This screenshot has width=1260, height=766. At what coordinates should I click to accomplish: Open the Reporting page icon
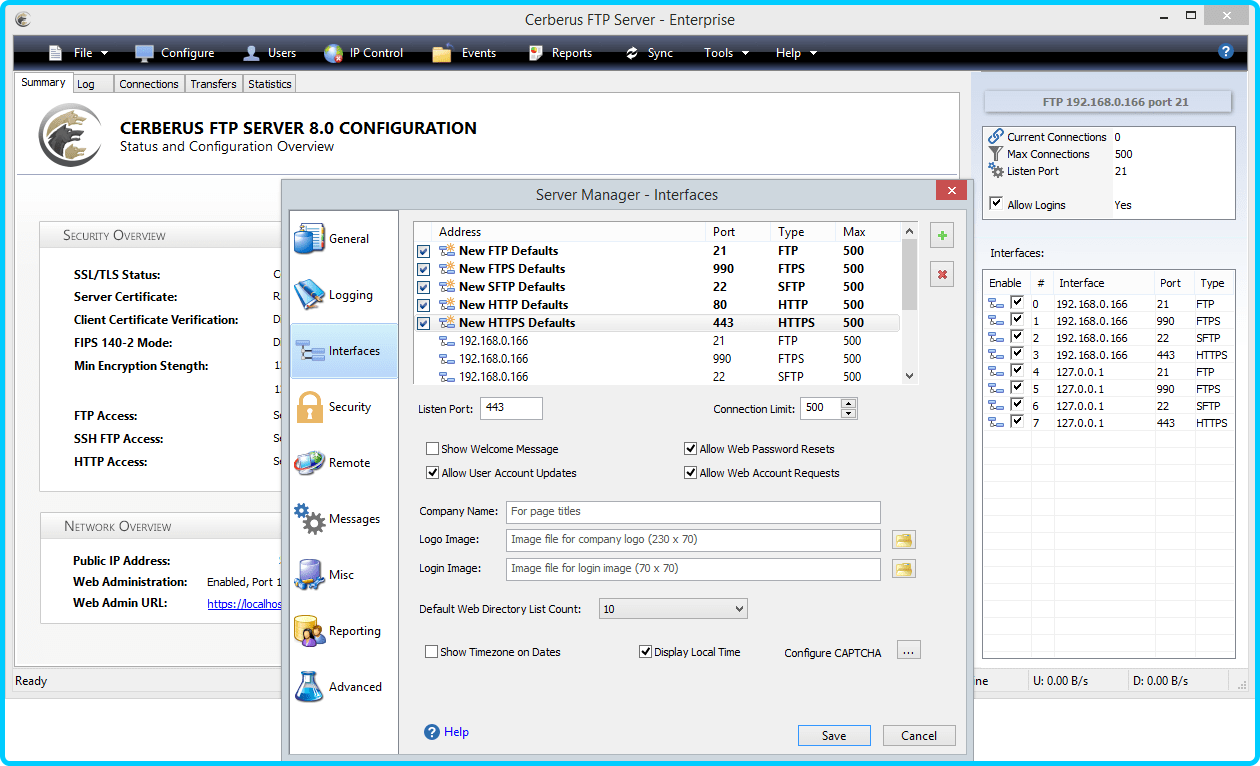pyautogui.click(x=309, y=631)
